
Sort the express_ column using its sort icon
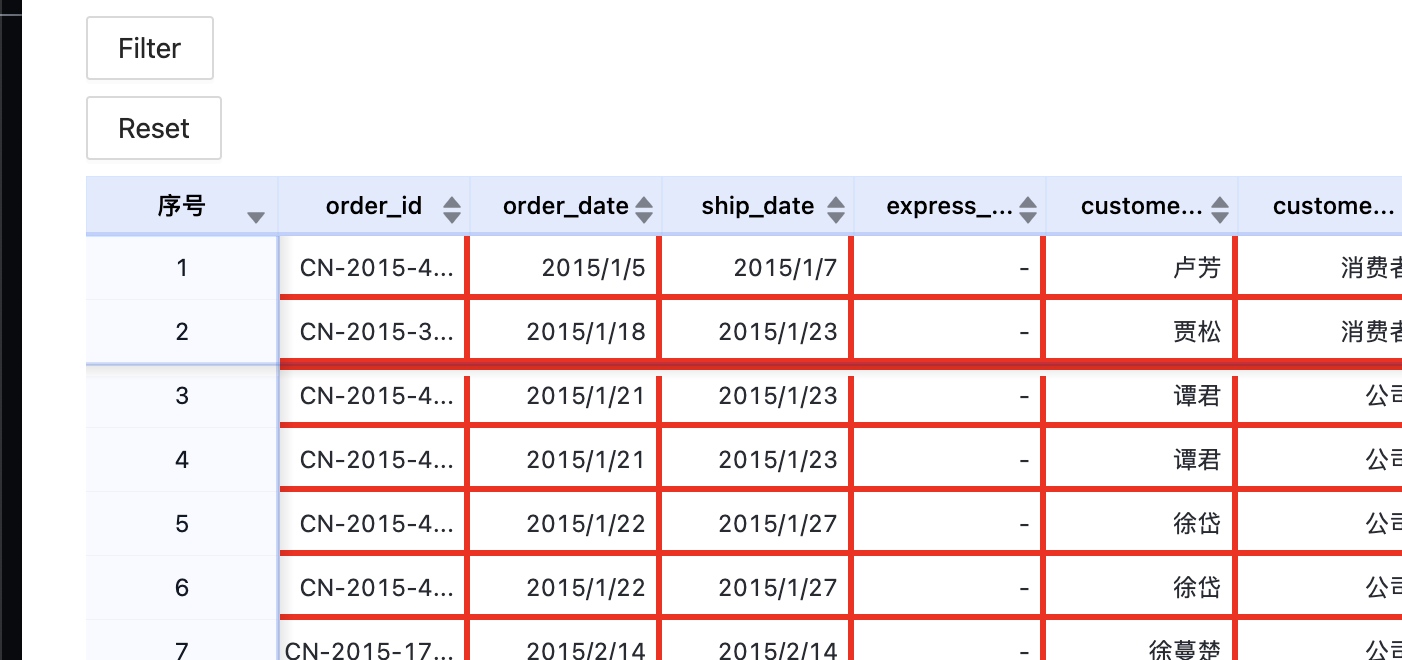click(x=1027, y=206)
